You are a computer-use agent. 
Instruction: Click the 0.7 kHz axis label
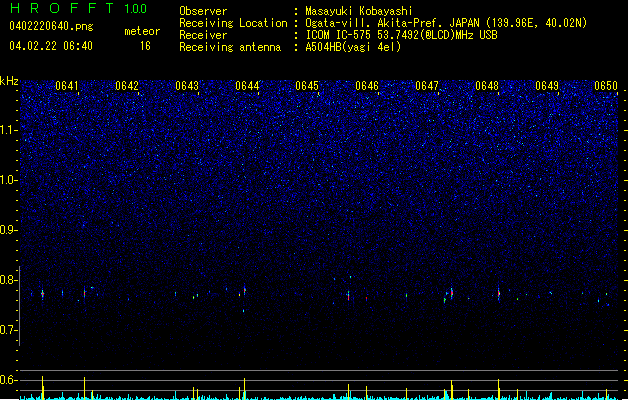[9, 330]
